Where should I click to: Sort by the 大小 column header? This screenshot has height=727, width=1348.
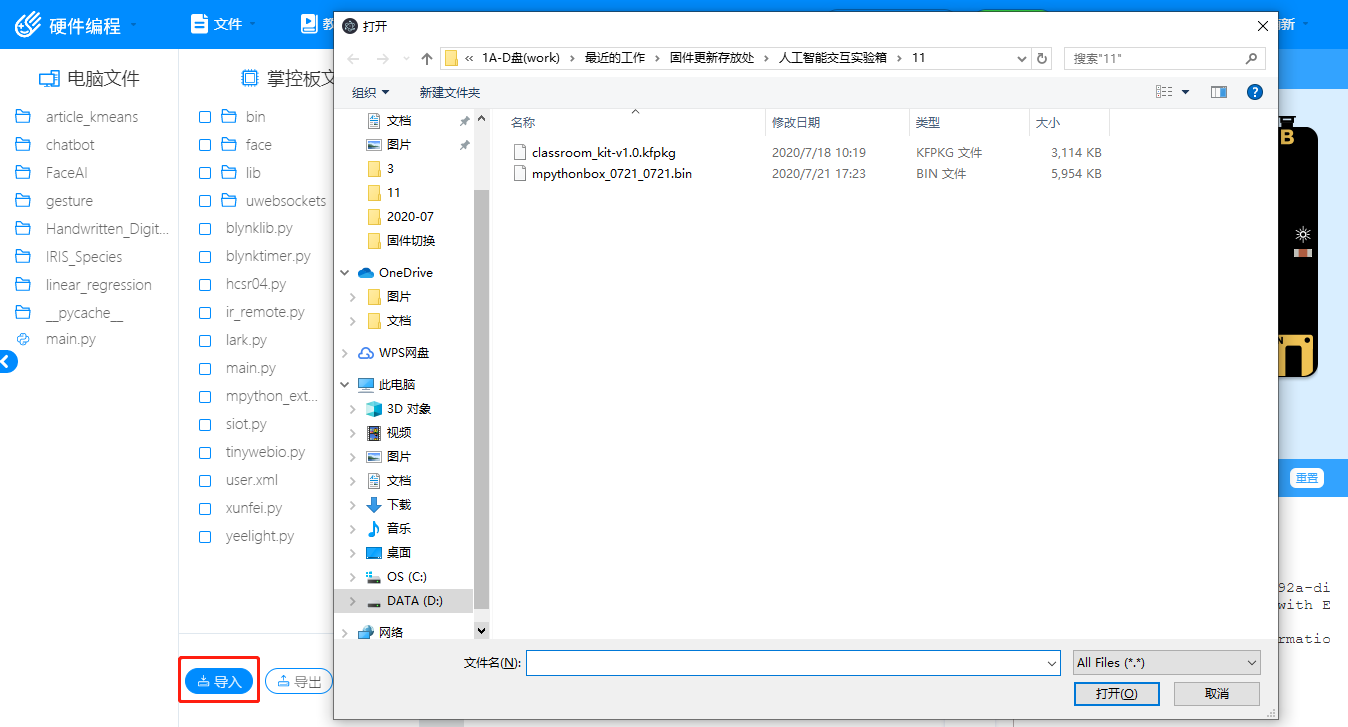[1069, 122]
